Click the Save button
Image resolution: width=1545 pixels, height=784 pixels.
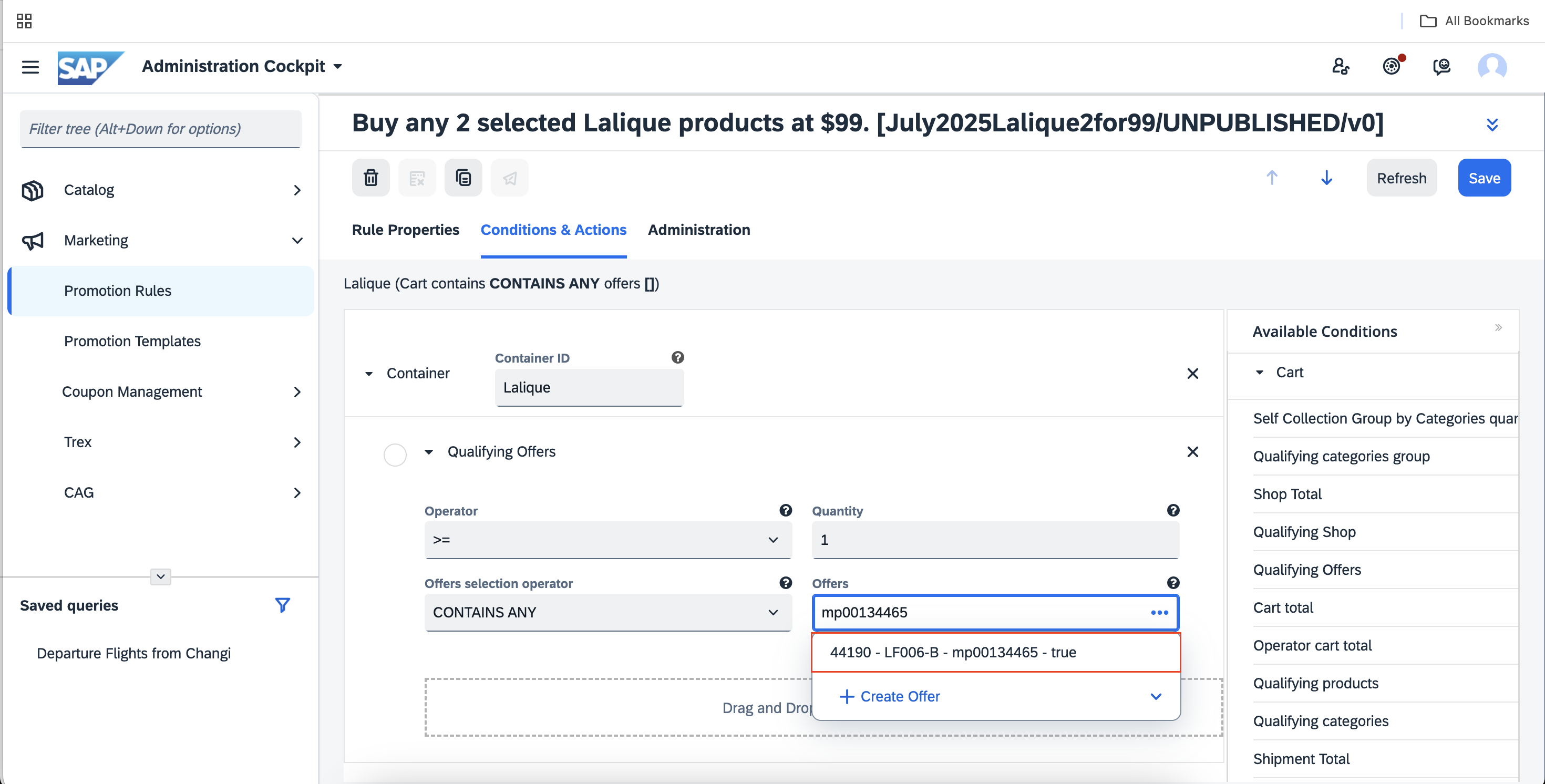tap(1484, 178)
